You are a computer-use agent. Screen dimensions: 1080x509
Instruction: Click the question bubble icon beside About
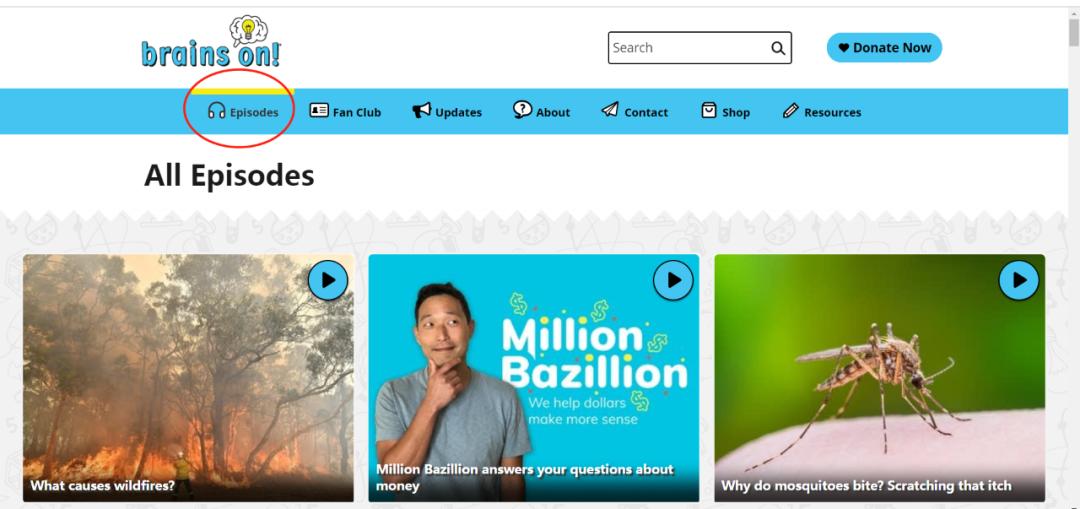point(522,110)
